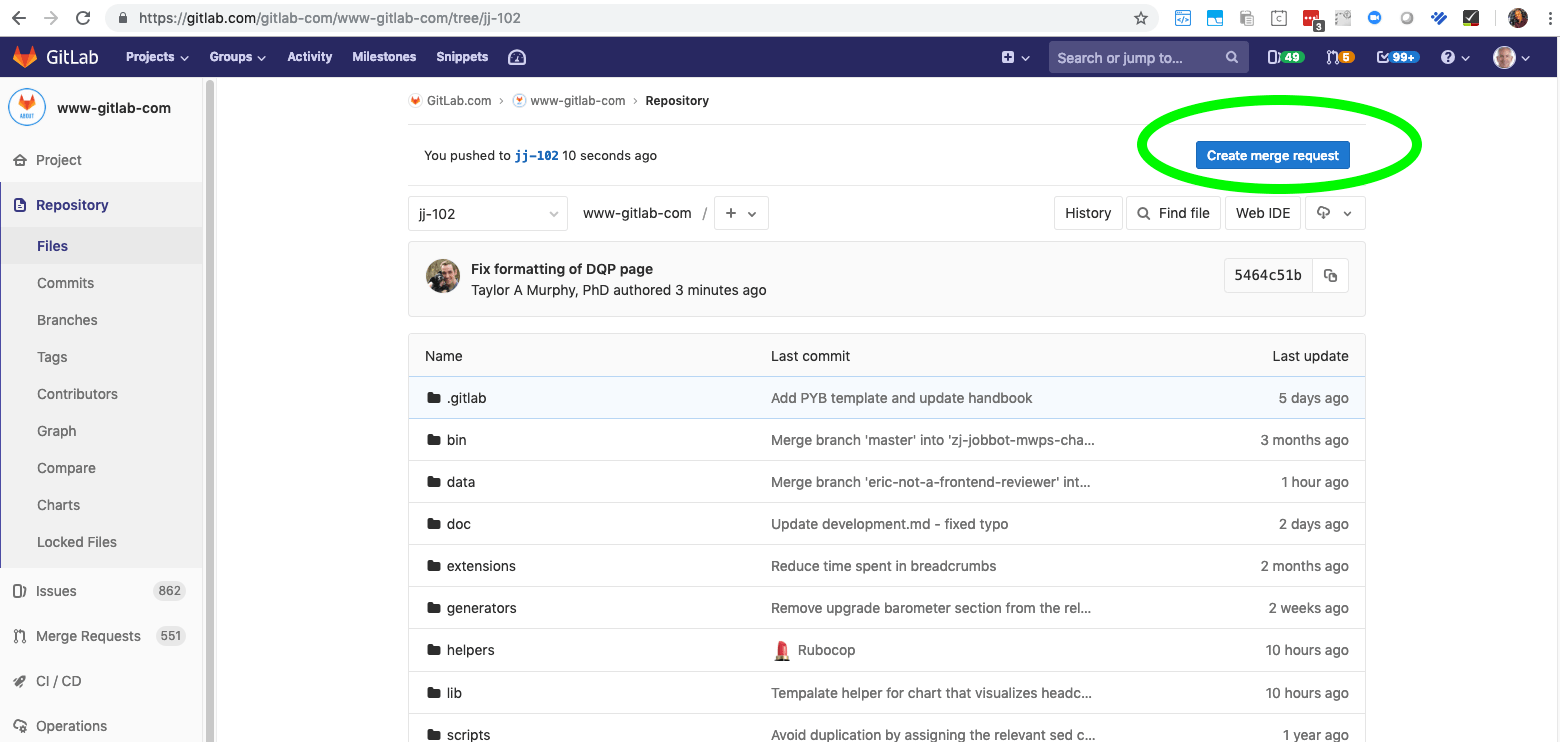This screenshot has height=742, width=1560.
Task: Go to Snippets in top navigation
Action: click(x=462, y=57)
